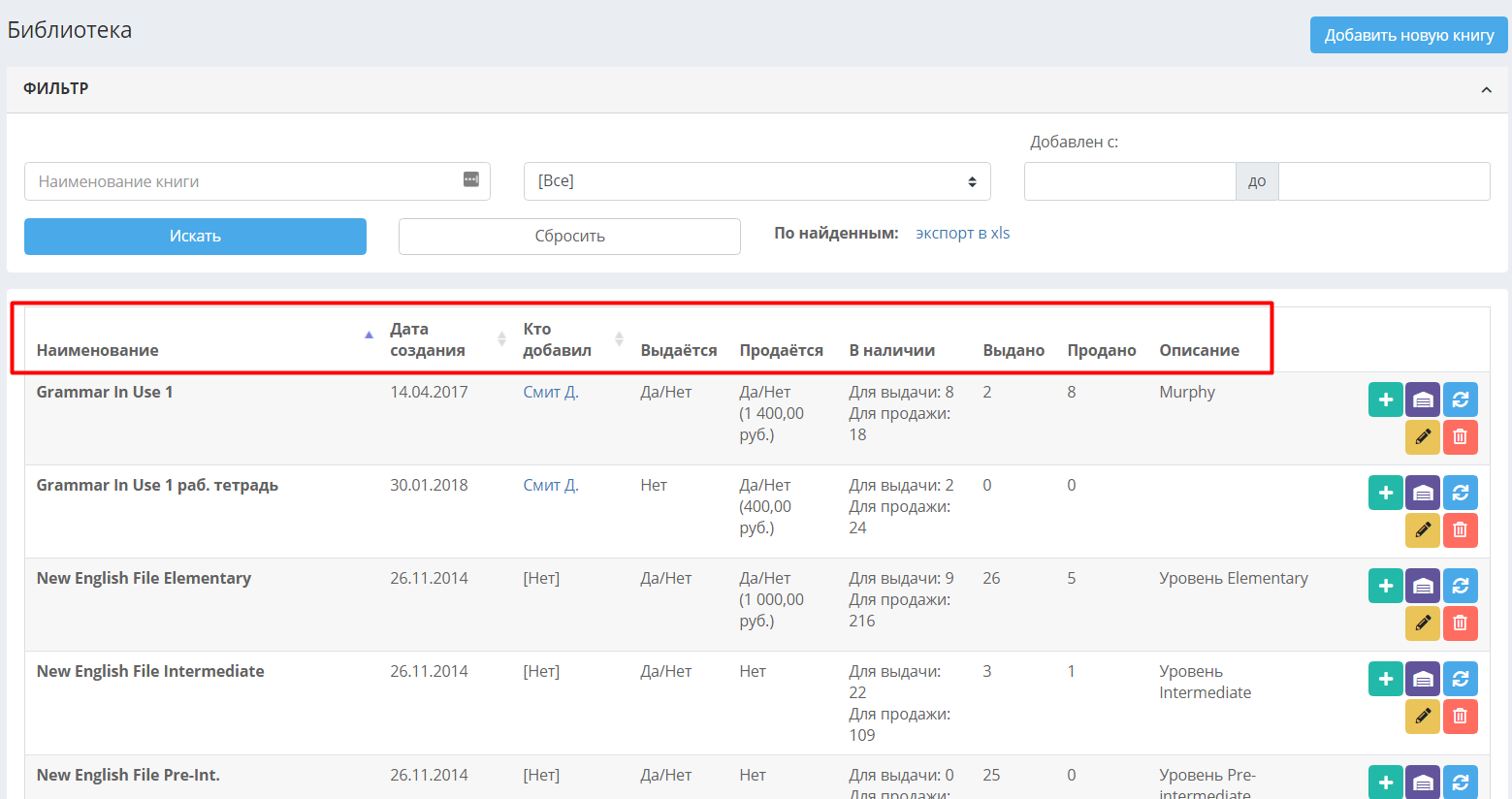Click the Библиотека page heading

tap(70, 30)
